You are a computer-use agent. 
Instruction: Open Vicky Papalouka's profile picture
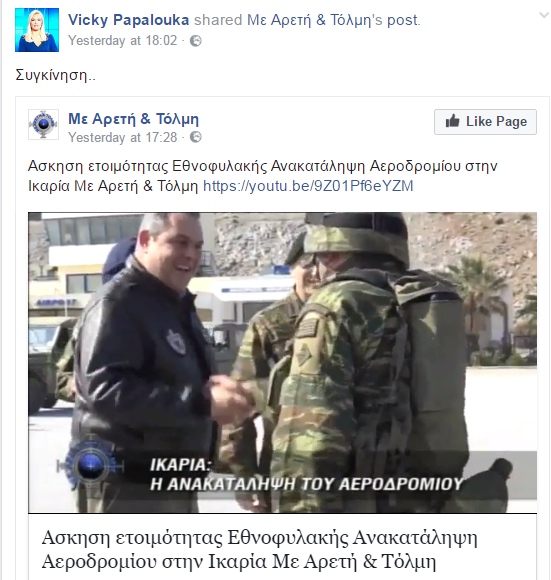click(37, 30)
